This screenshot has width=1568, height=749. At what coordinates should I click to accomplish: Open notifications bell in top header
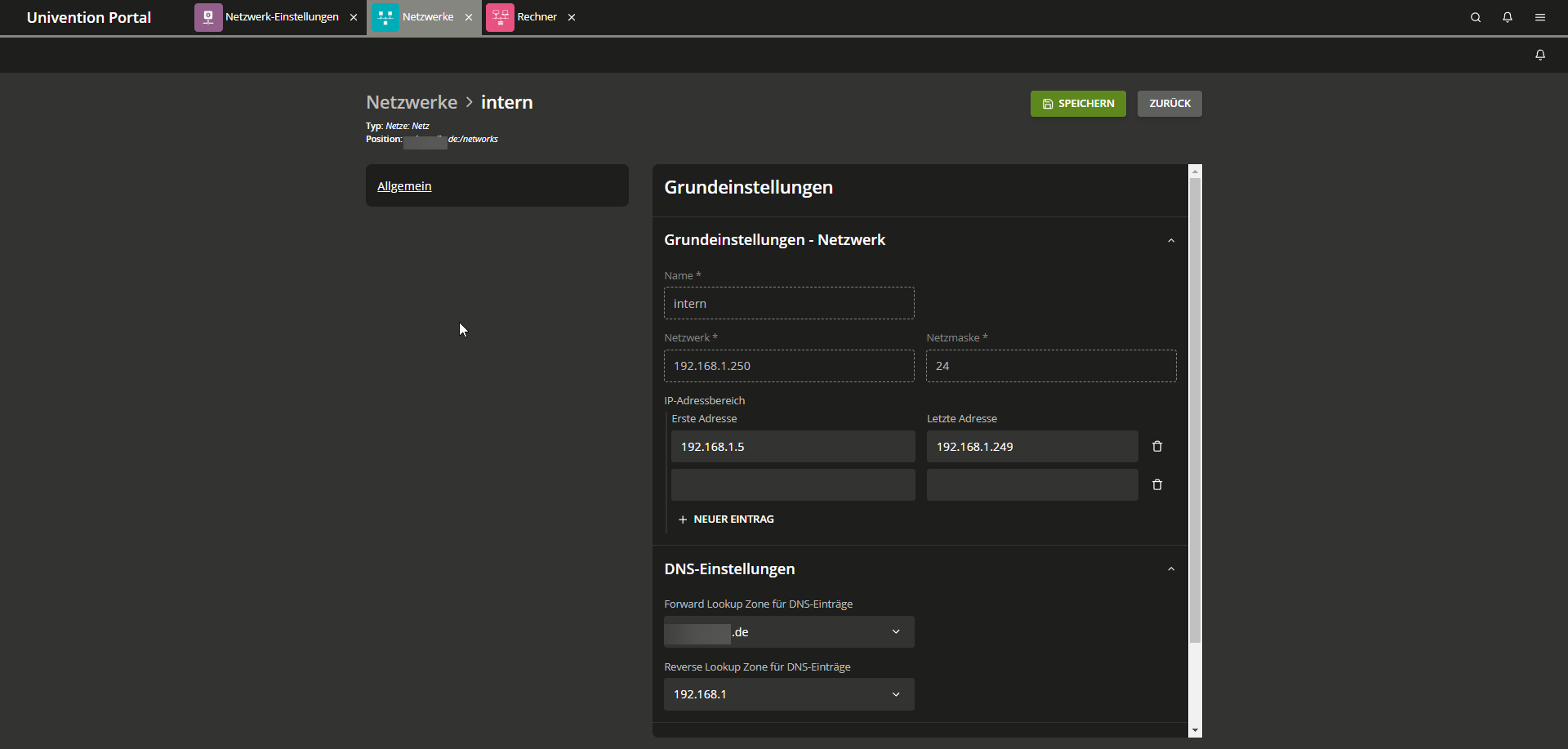coord(1508,17)
